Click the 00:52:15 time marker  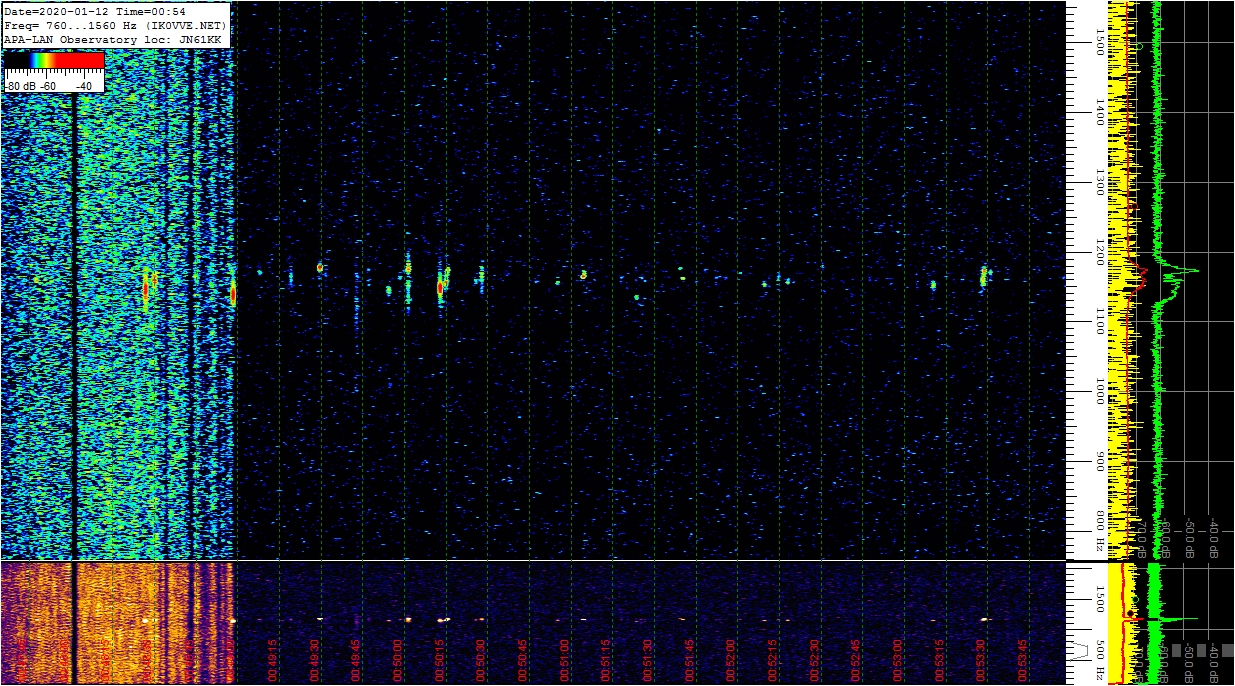point(772,661)
